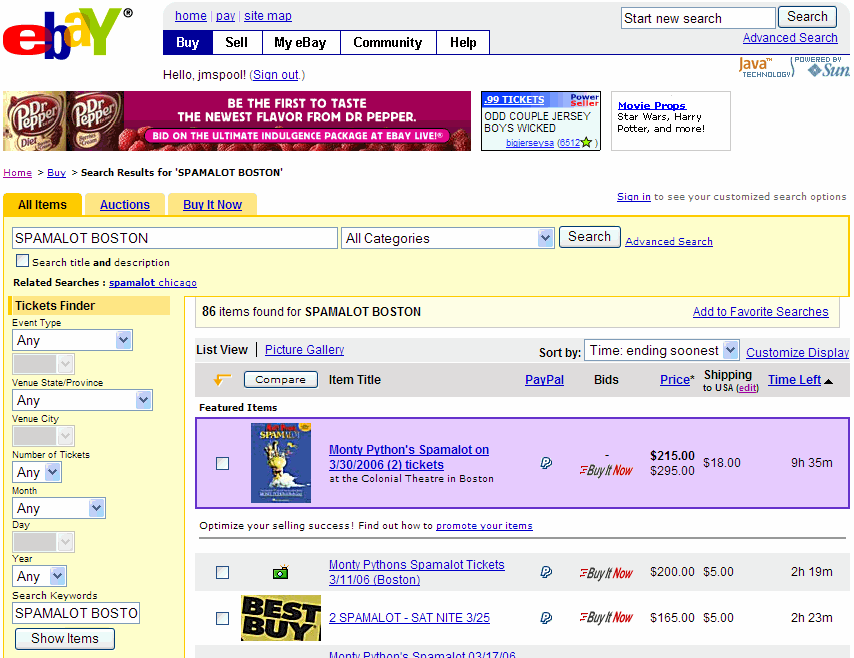Viewport: 854px width, 658px height.
Task: Open the All Categories dropdown
Action: tap(448, 238)
